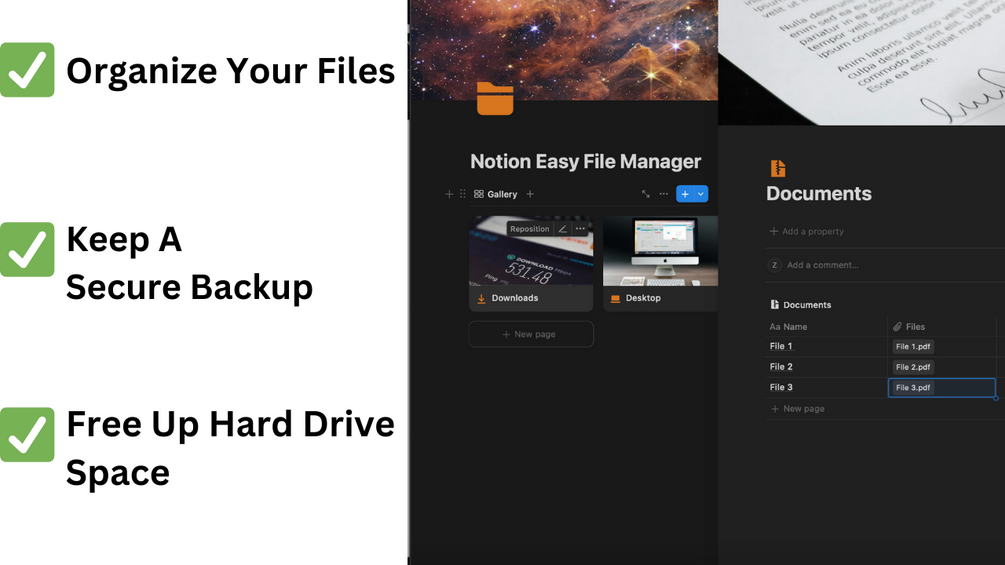Viewport: 1005px width, 565px height.
Task: Click the orange folder page icon
Action: click(x=495, y=99)
